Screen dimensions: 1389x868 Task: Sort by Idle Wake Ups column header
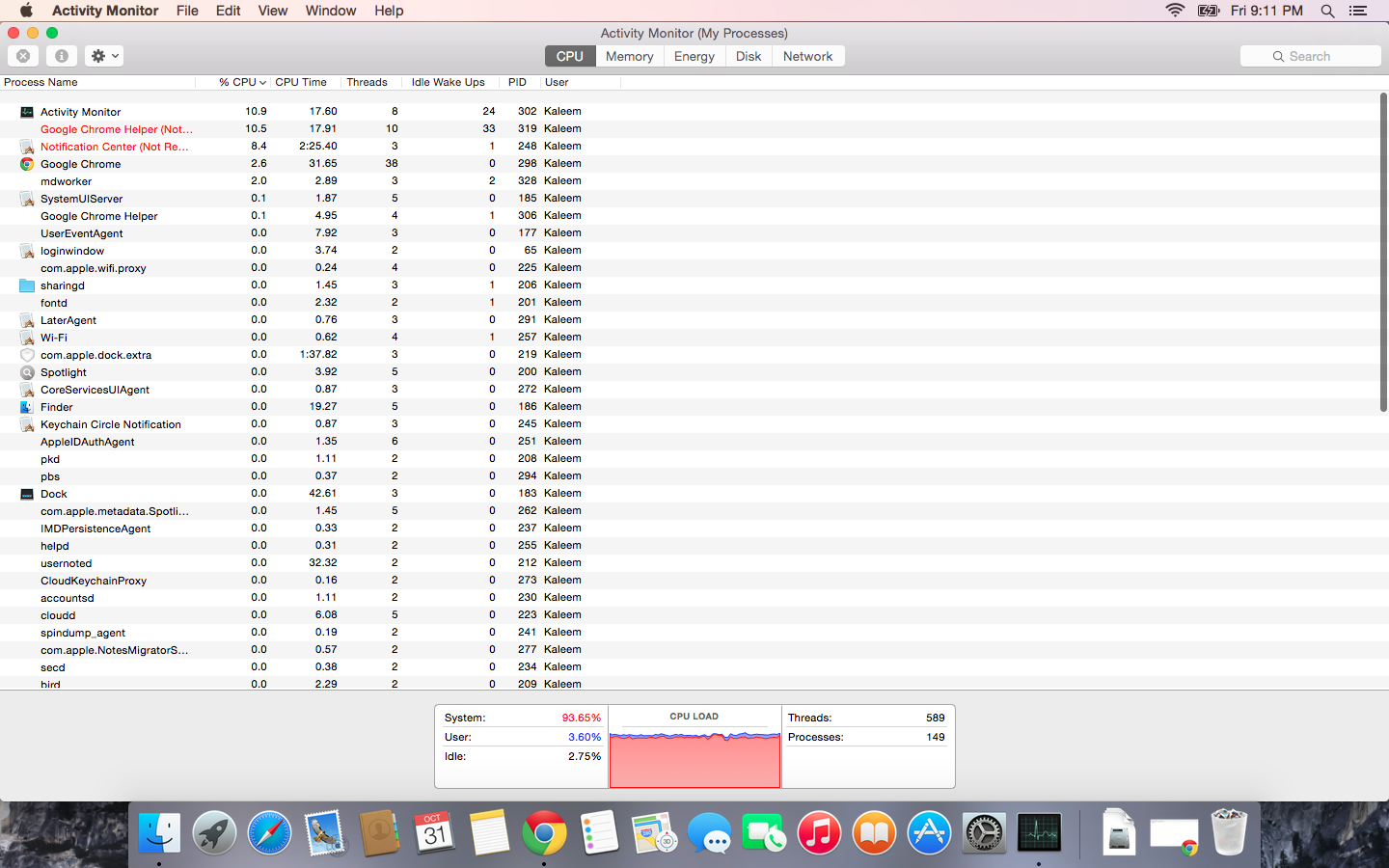point(449,82)
